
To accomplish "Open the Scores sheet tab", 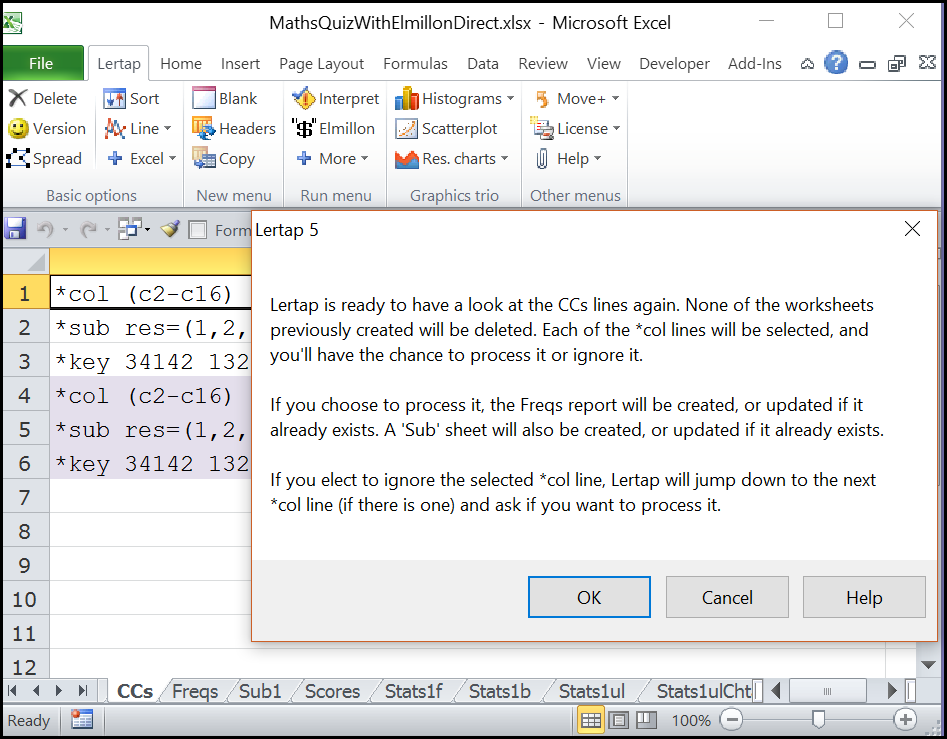I will click(332, 691).
